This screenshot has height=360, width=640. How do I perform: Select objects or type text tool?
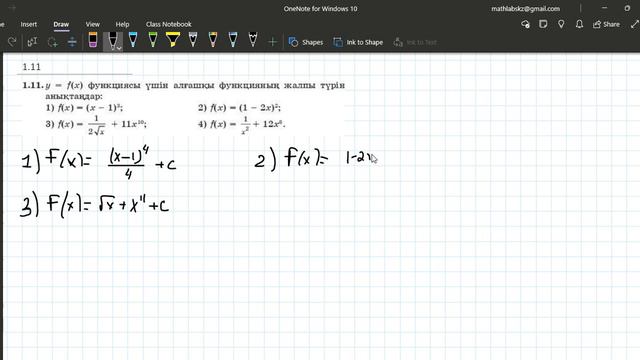click(32, 42)
